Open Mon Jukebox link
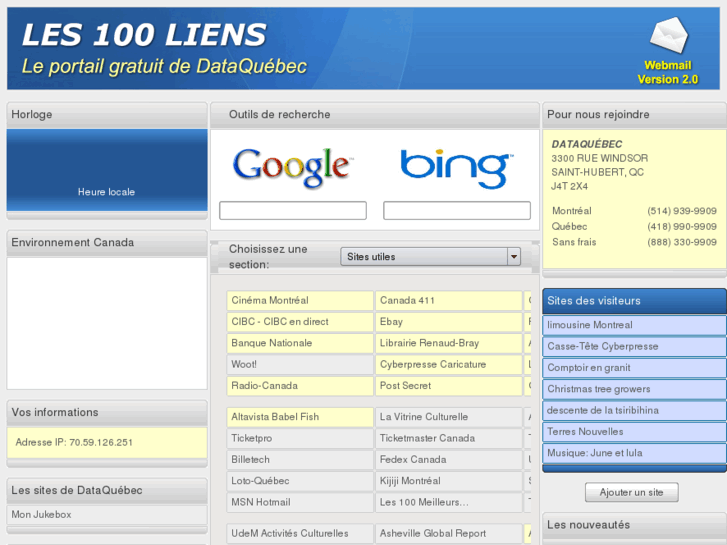The image size is (727, 545). pyautogui.click(x=42, y=515)
